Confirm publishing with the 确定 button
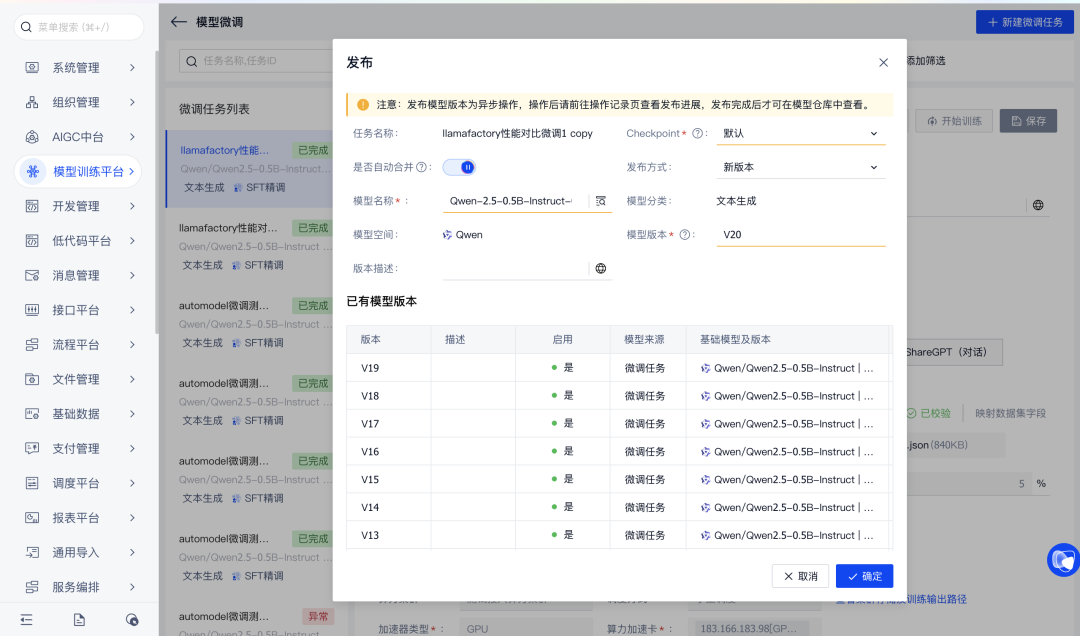Screen dimensions: 1080x636 tap(864, 576)
